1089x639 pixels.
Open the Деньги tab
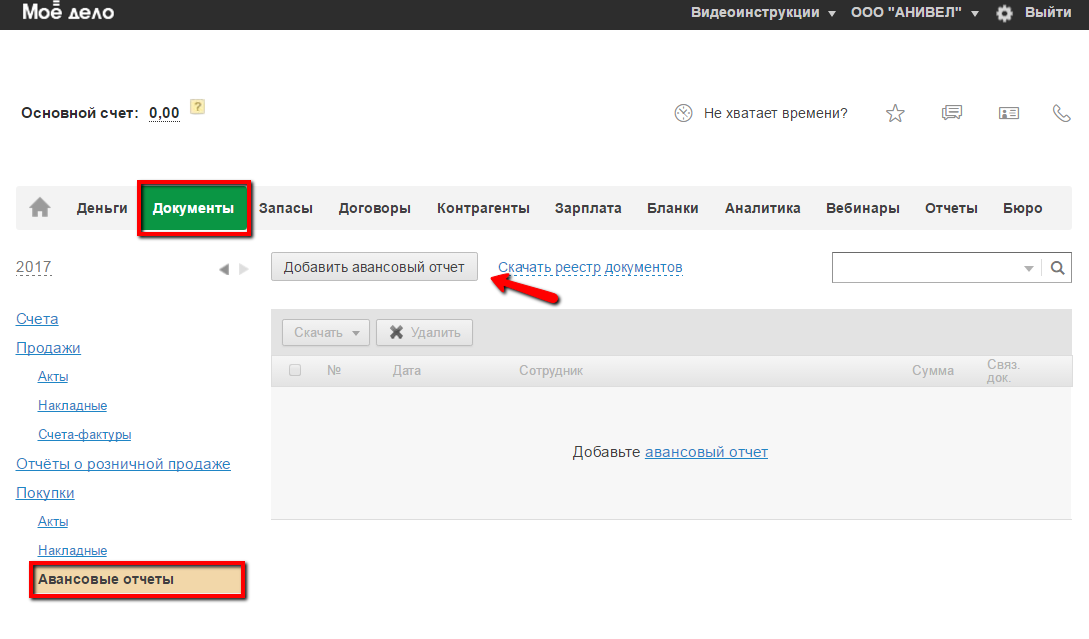[102, 208]
